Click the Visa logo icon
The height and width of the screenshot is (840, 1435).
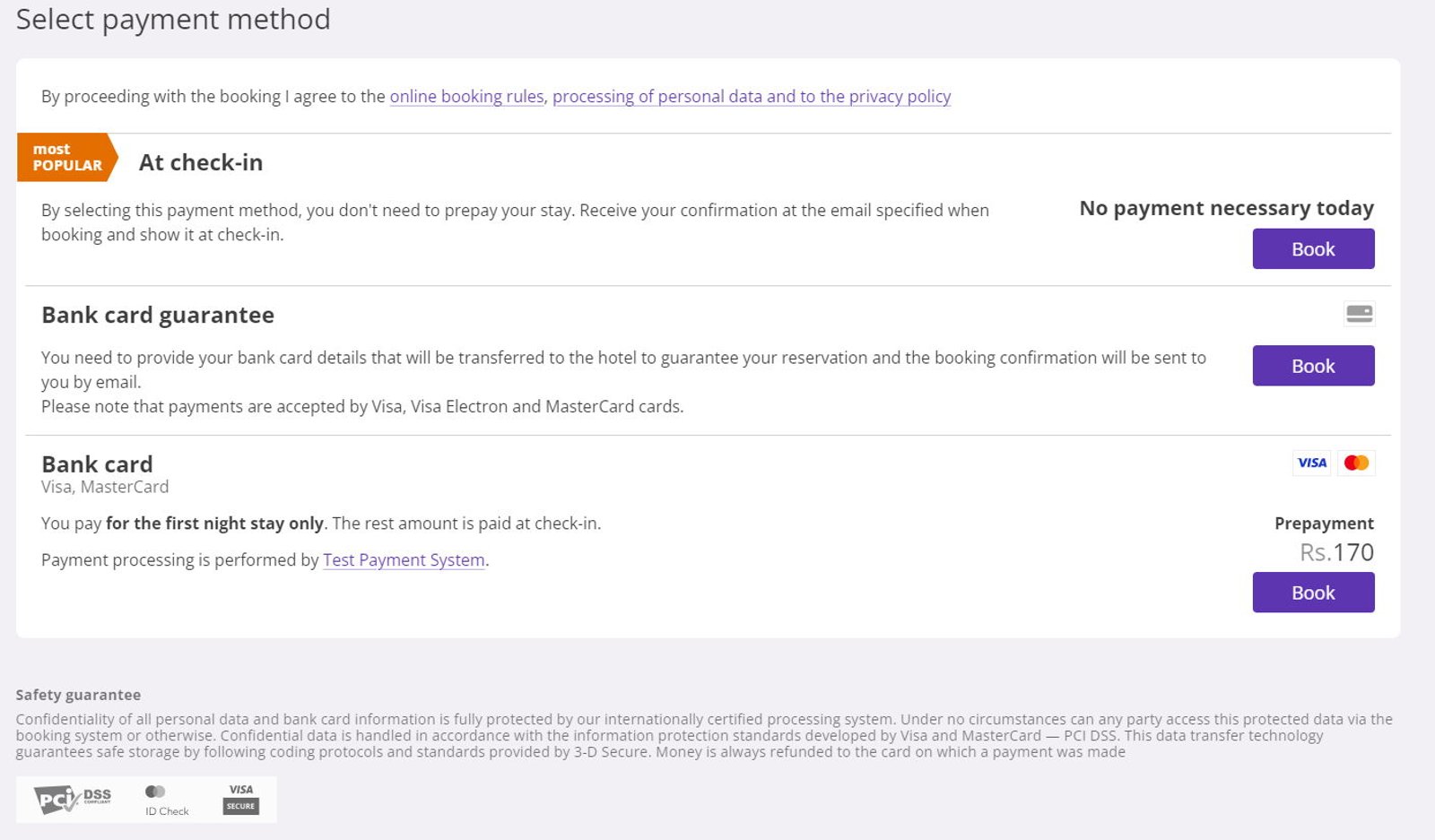[1312, 463]
